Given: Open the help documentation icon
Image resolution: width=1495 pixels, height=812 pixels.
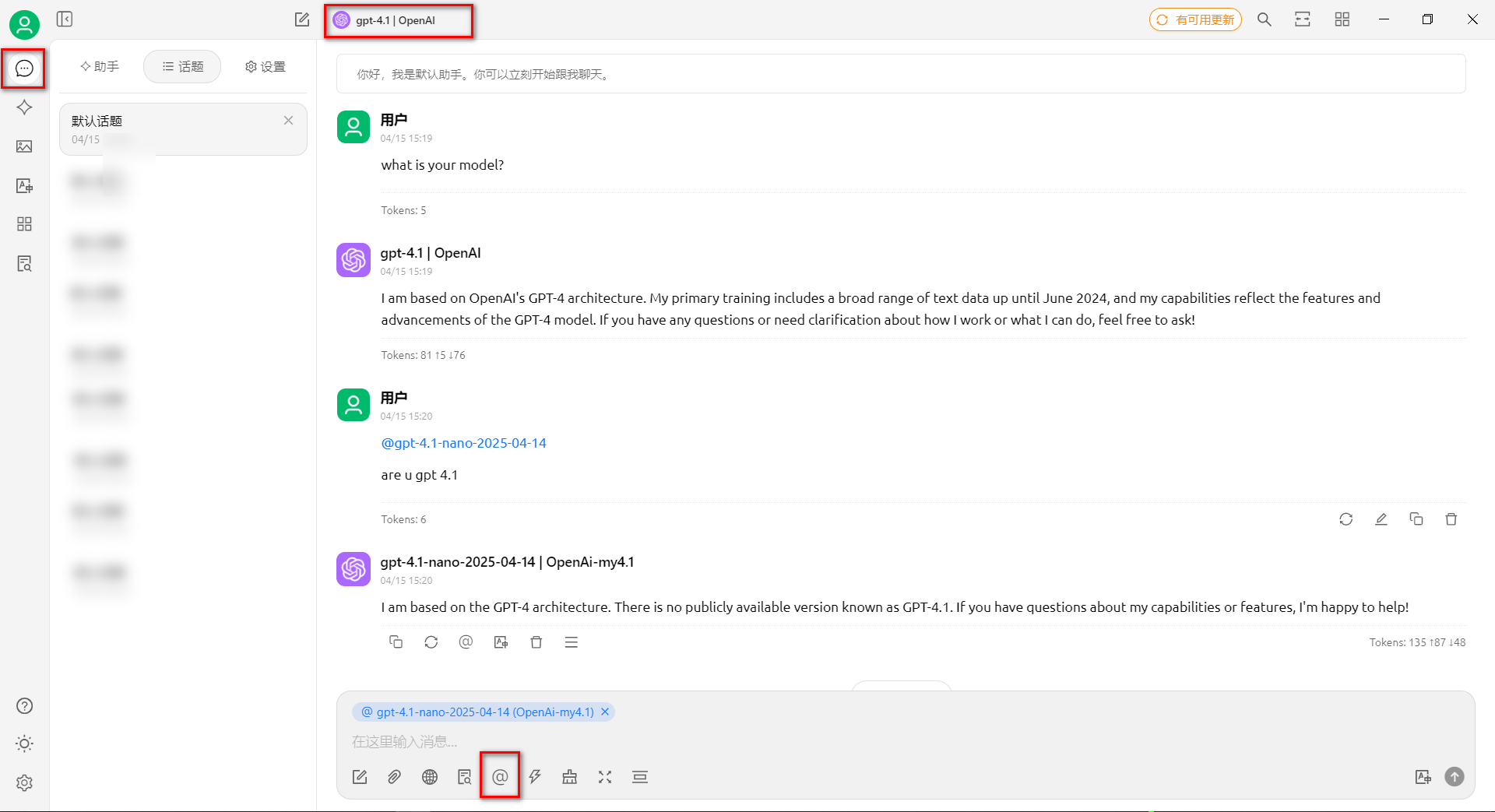Looking at the screenshot, I should [x=24, y=706].
